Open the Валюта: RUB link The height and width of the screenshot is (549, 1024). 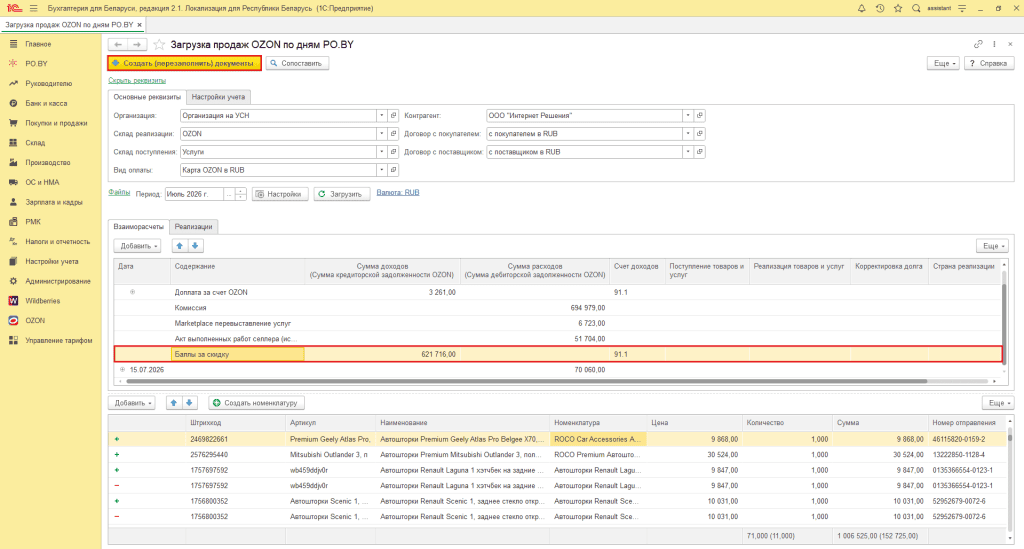pos(398,193)
